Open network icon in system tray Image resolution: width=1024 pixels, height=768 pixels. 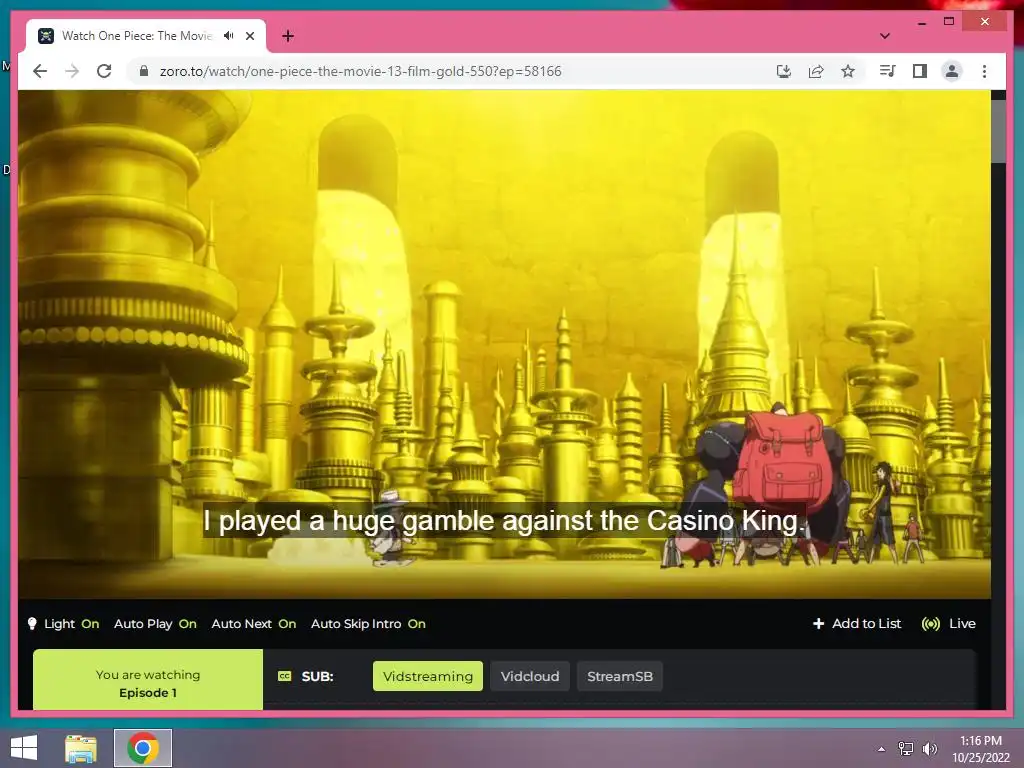click(x=906, y=749)
